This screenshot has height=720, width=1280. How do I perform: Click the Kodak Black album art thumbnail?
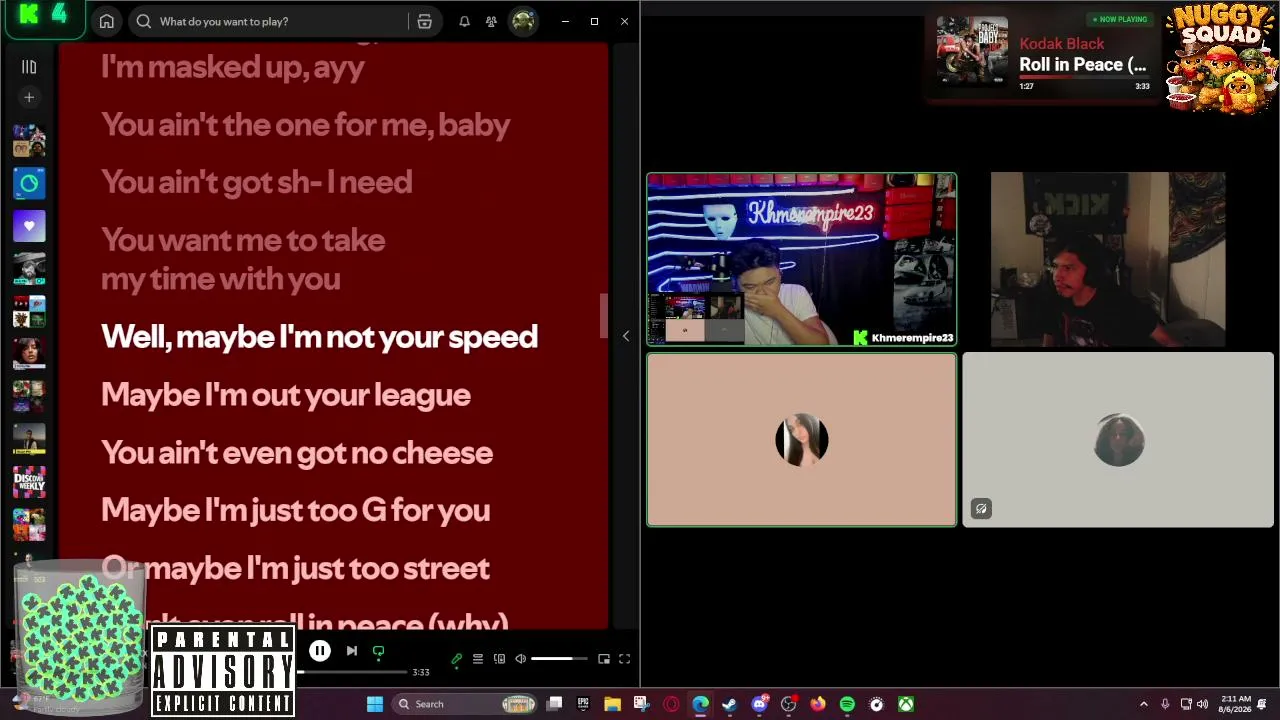[x=972, y=52]
